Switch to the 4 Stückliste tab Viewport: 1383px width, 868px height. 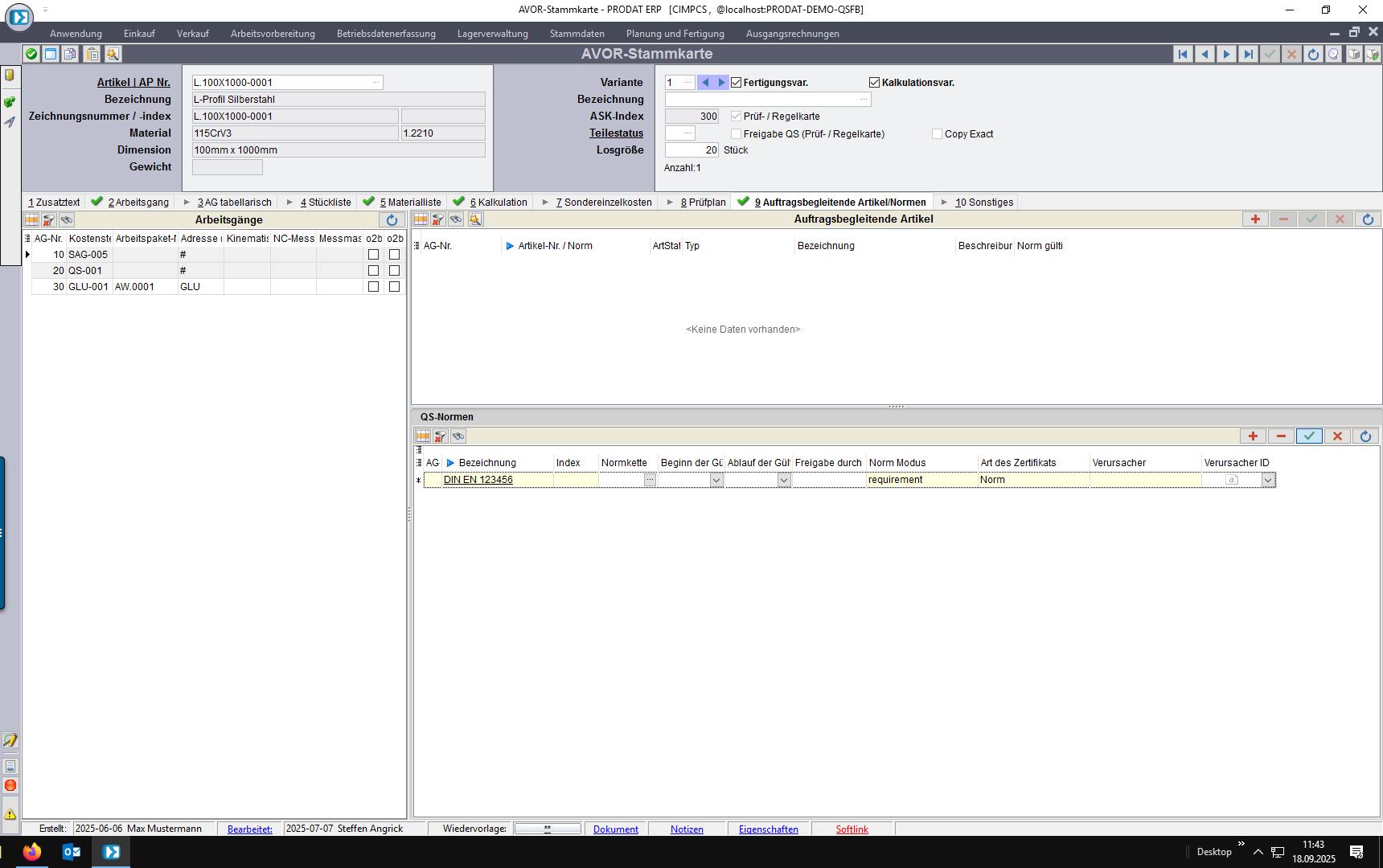[326, 203]
